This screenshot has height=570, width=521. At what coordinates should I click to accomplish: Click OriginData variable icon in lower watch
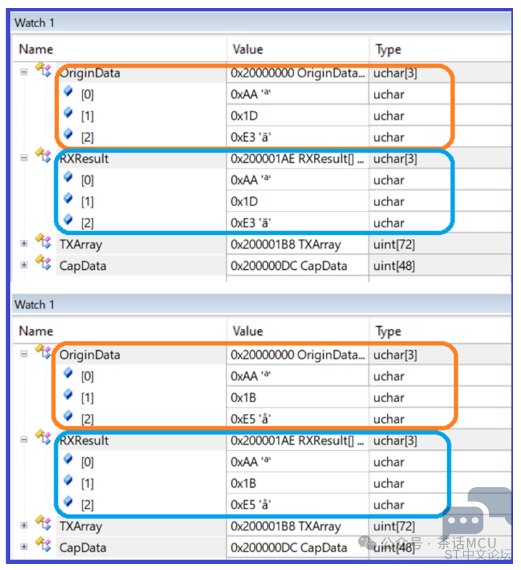click(x=43, y=351)
